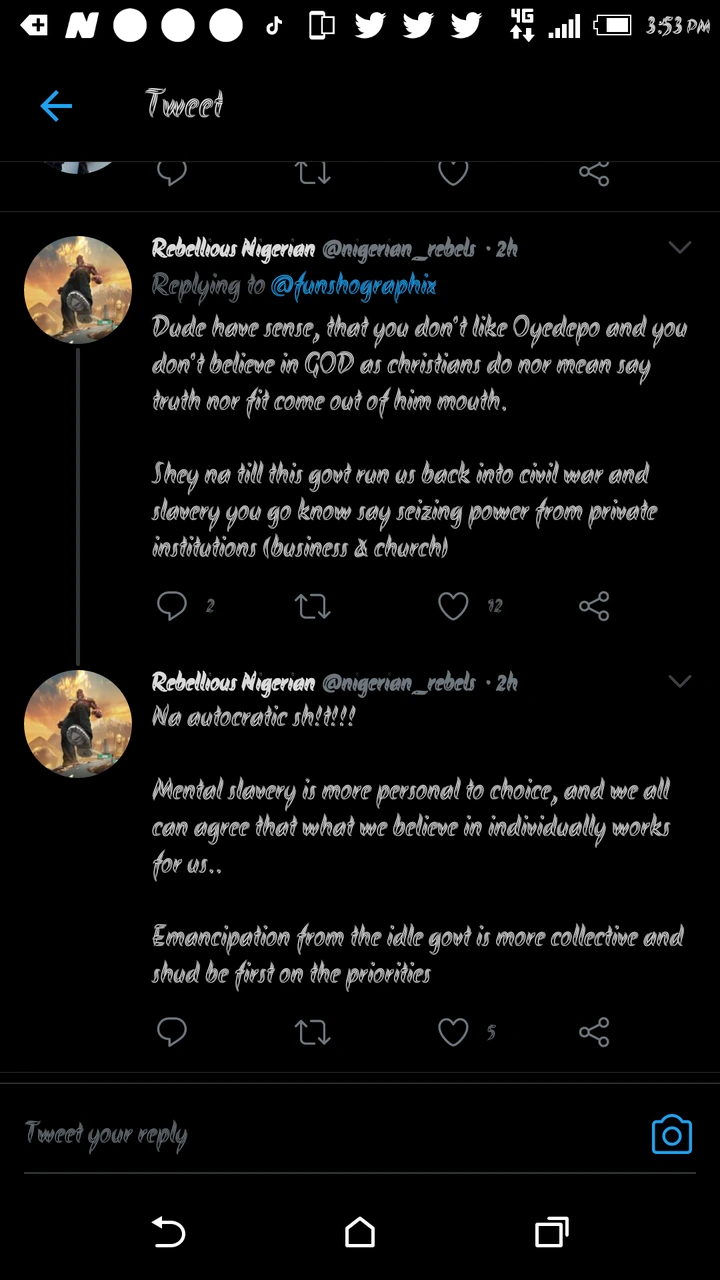This screenshot has height=1280, width=720.
Task: Open the @funshographix mention link
Action: [353, 287]
